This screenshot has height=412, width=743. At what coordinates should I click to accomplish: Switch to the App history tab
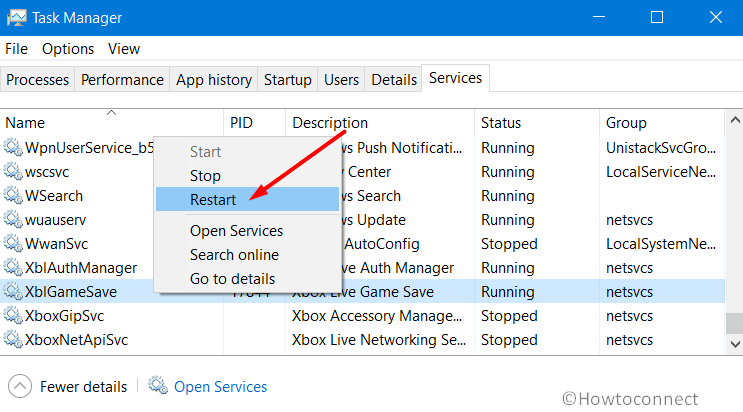point(214,80)
